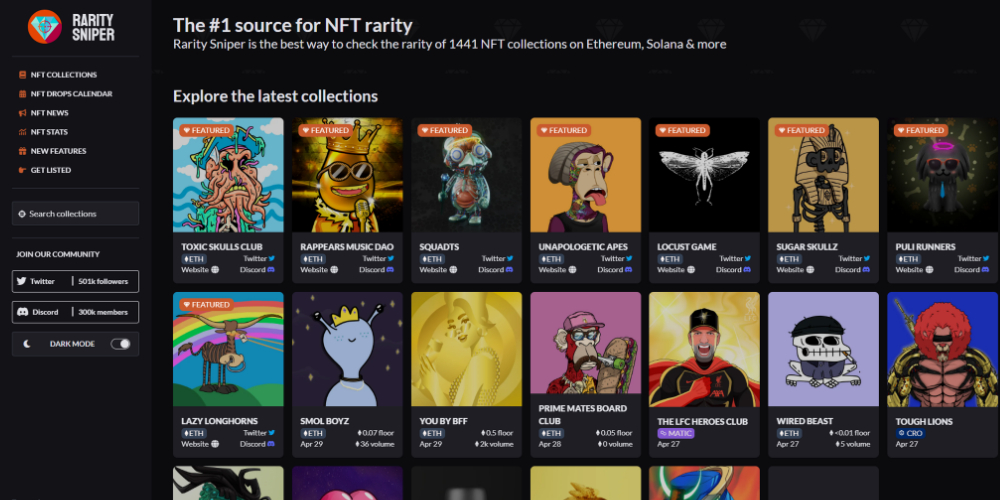The width and height of the screenshot is (1000, 500).
Task: Click the Twitter icon on Lazy Longhorns
Action: [272, 433]
